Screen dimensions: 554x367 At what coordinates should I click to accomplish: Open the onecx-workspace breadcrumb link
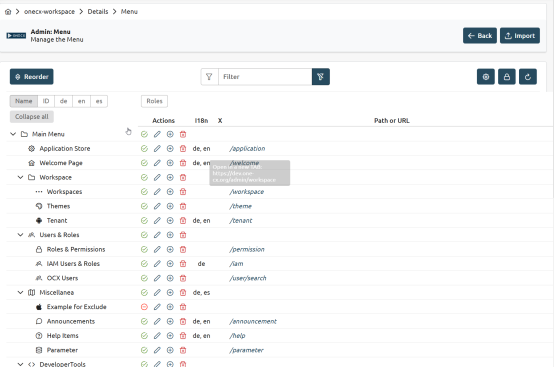coord(49,12)
